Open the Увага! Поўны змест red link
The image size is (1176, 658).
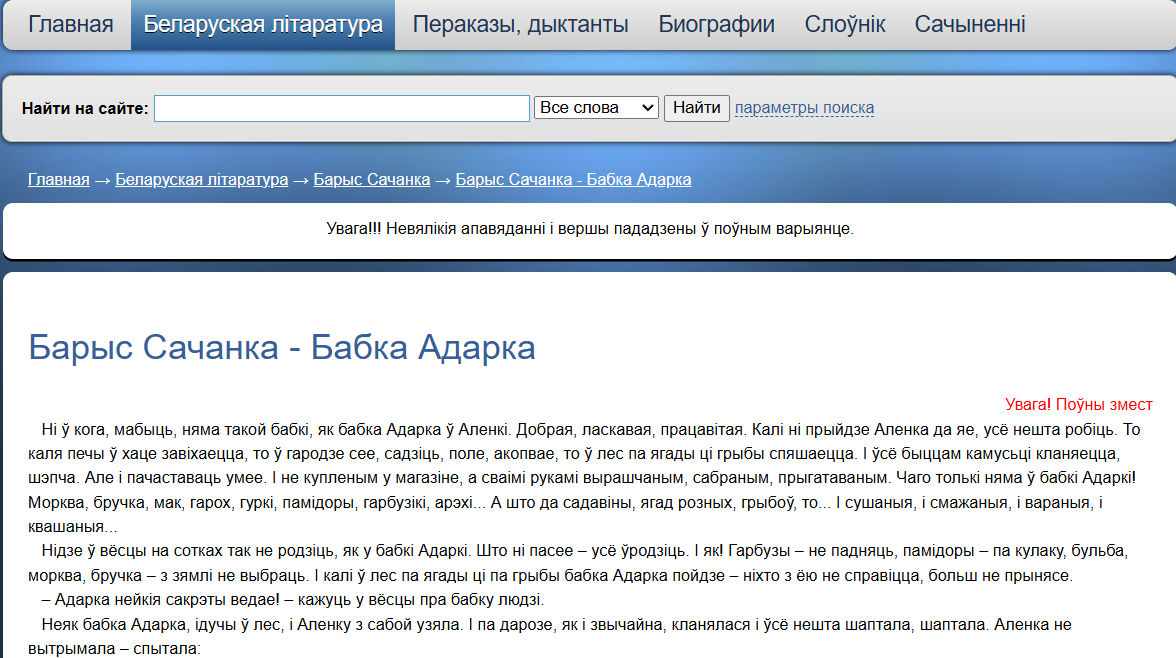point(1078,405)
